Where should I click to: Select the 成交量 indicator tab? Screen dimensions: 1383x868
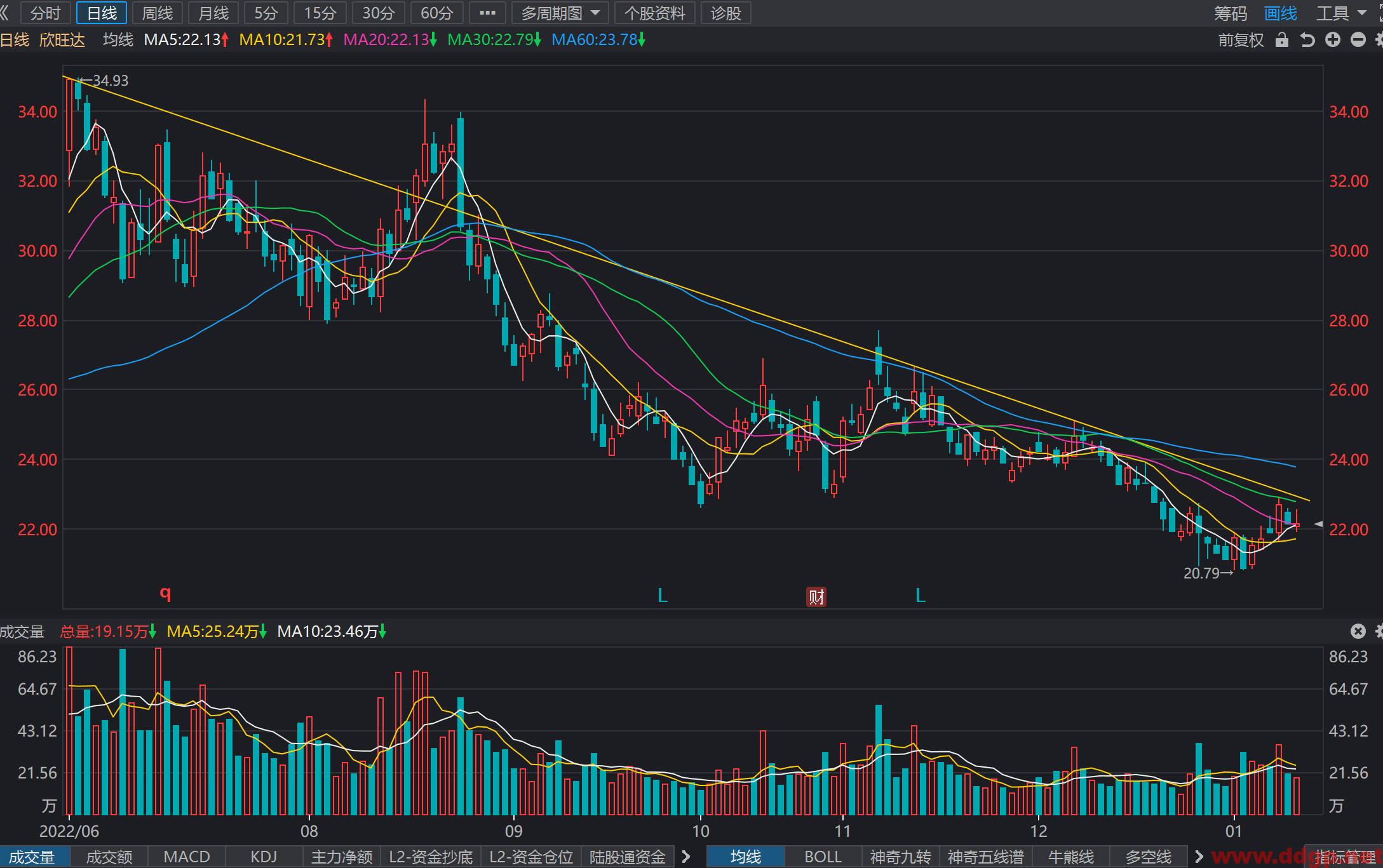tap(32, 857)
